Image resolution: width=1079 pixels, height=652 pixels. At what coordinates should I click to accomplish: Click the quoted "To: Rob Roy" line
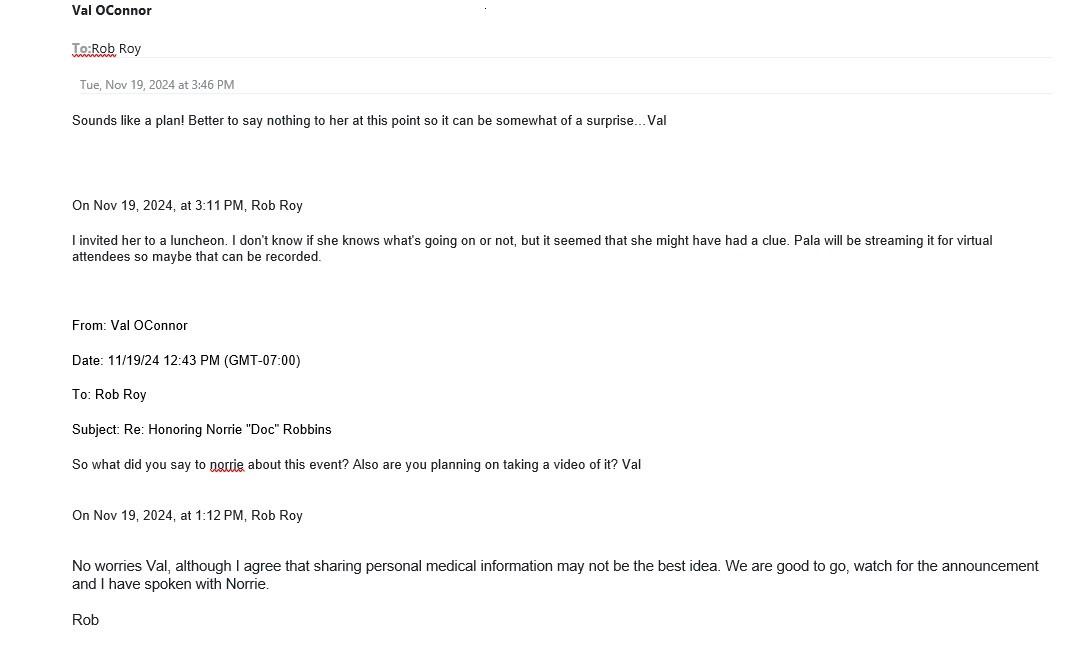[x=109, y=395]
